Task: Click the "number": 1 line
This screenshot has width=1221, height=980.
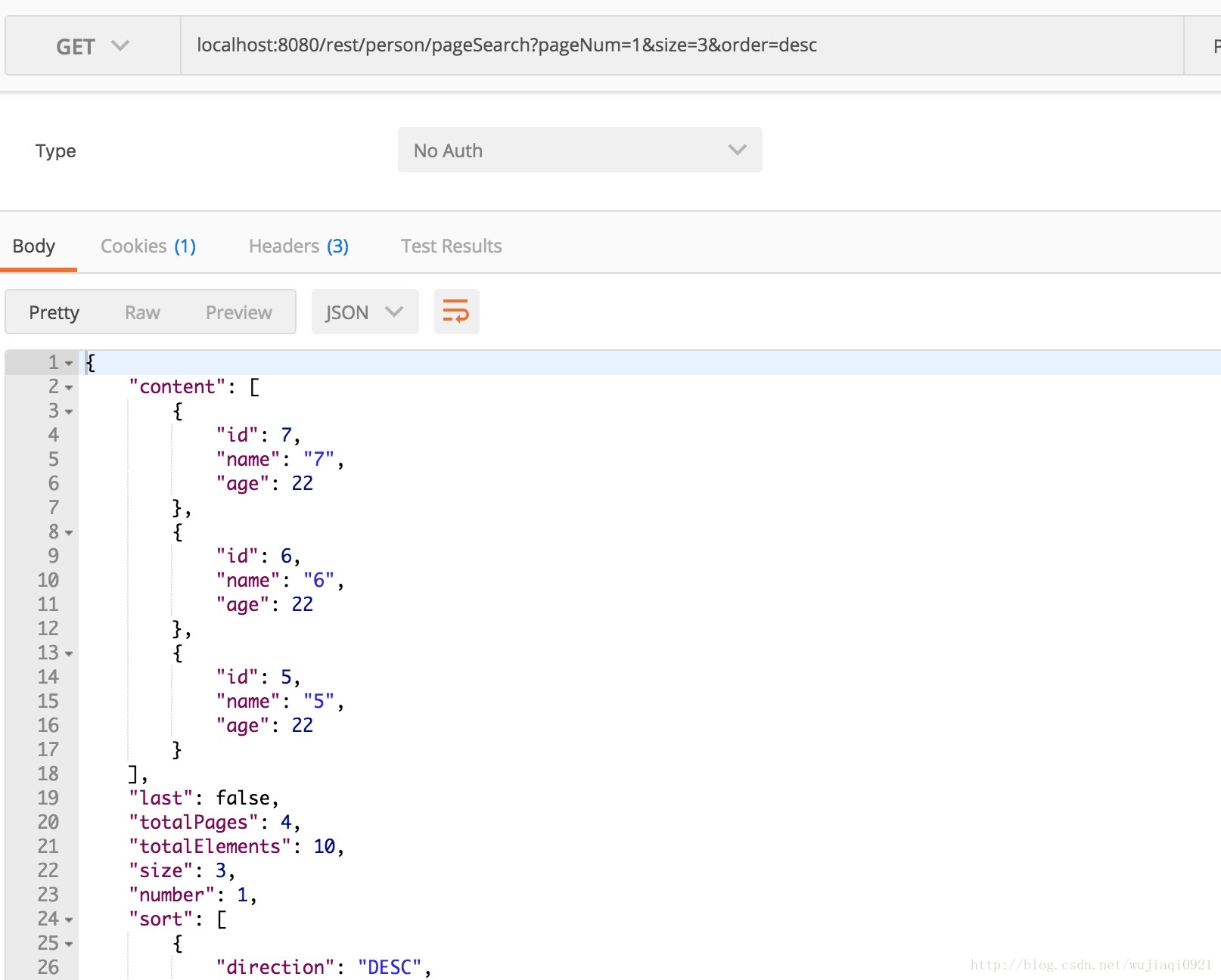Action: tap(193, 895)
